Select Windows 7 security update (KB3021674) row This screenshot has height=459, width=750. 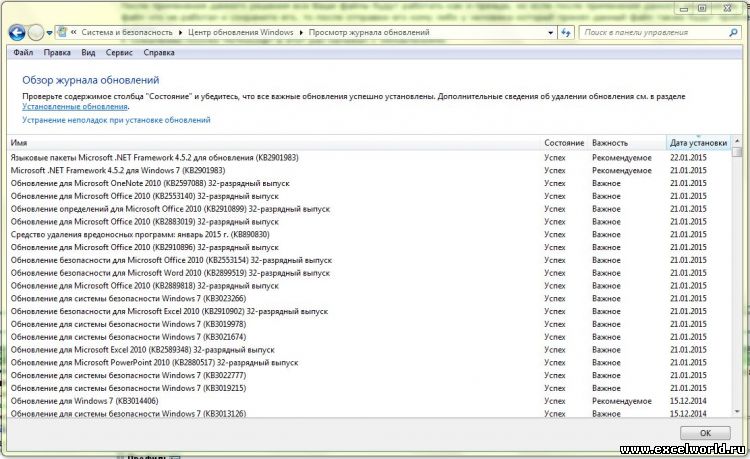point(369,337)
